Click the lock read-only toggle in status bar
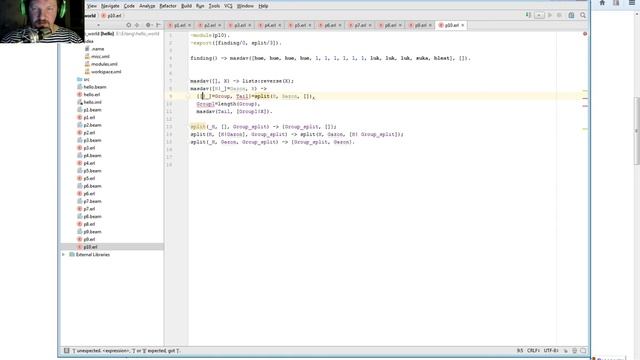This screenshot has width=640, height=360. [566, 351]
